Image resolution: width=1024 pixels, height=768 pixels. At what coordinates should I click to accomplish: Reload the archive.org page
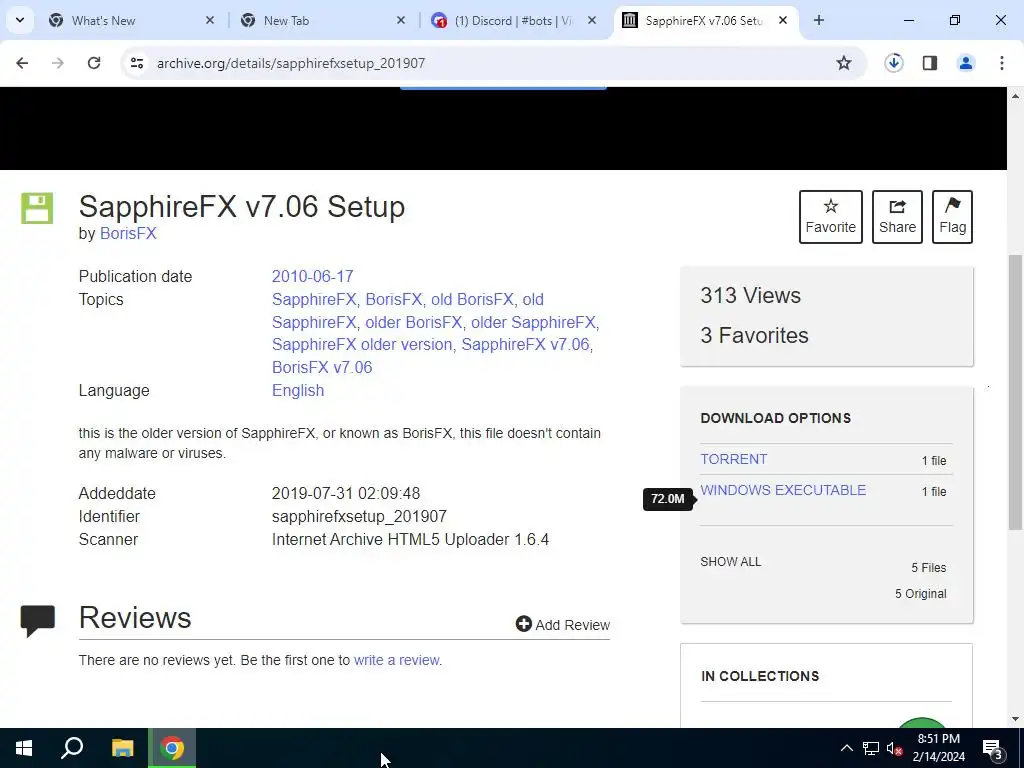tap(94, 63)
